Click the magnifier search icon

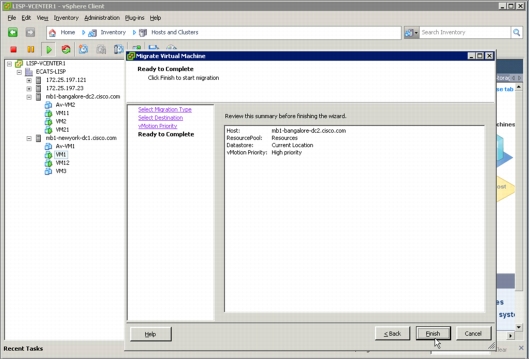click(516, 32)
